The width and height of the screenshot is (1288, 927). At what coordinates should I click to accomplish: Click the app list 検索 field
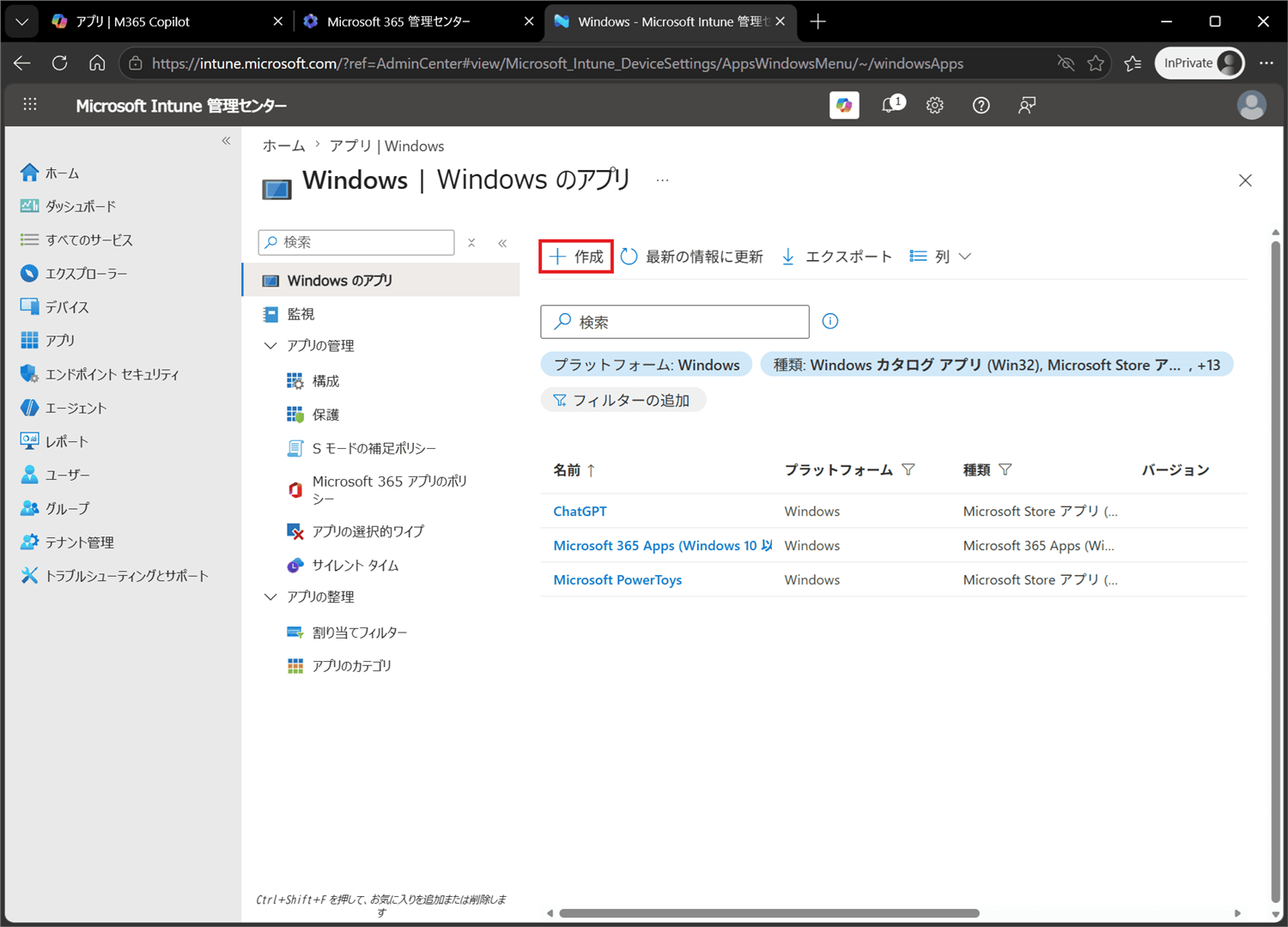675,322
